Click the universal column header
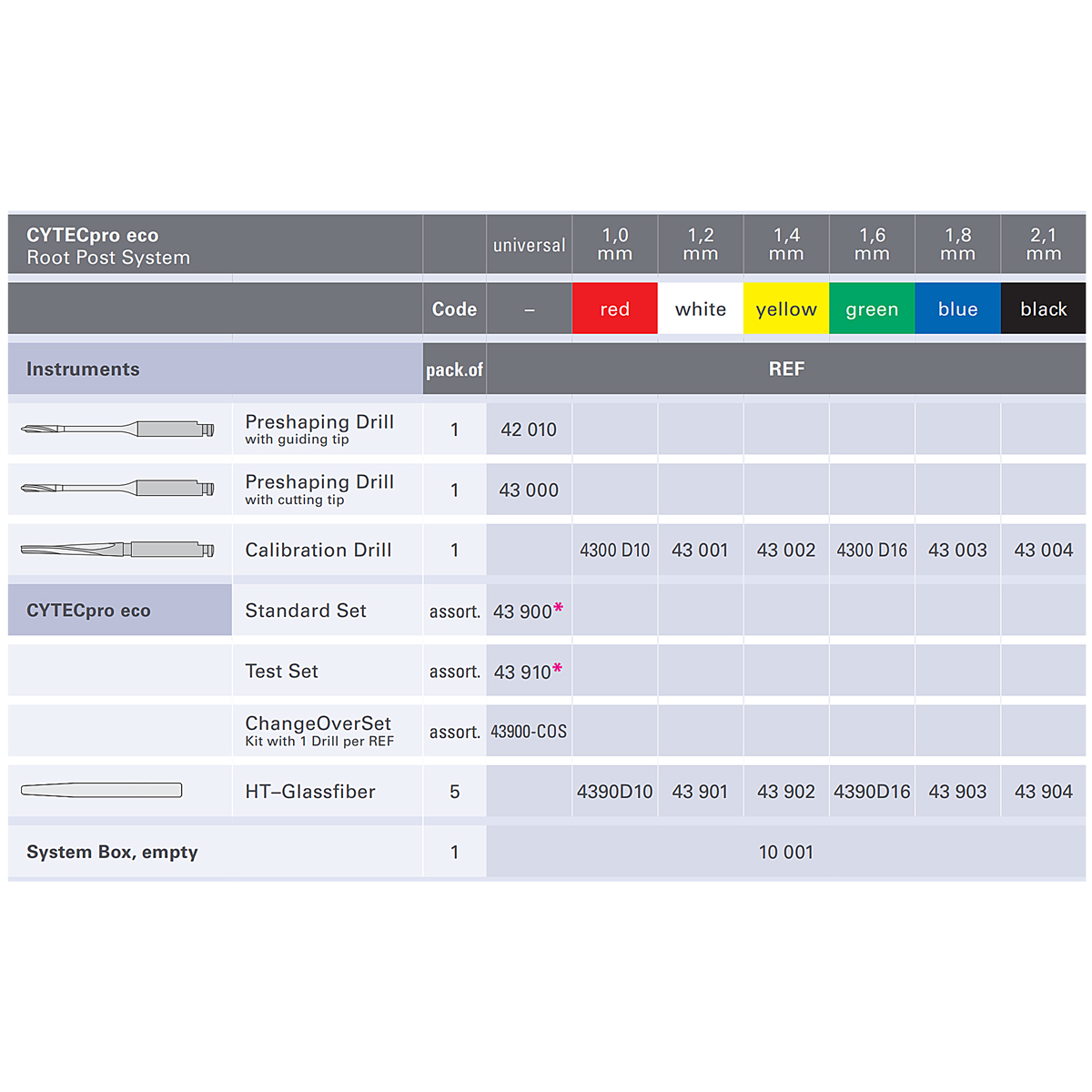The width and height of the screenshot is (1092, 1092). (529, 245)
